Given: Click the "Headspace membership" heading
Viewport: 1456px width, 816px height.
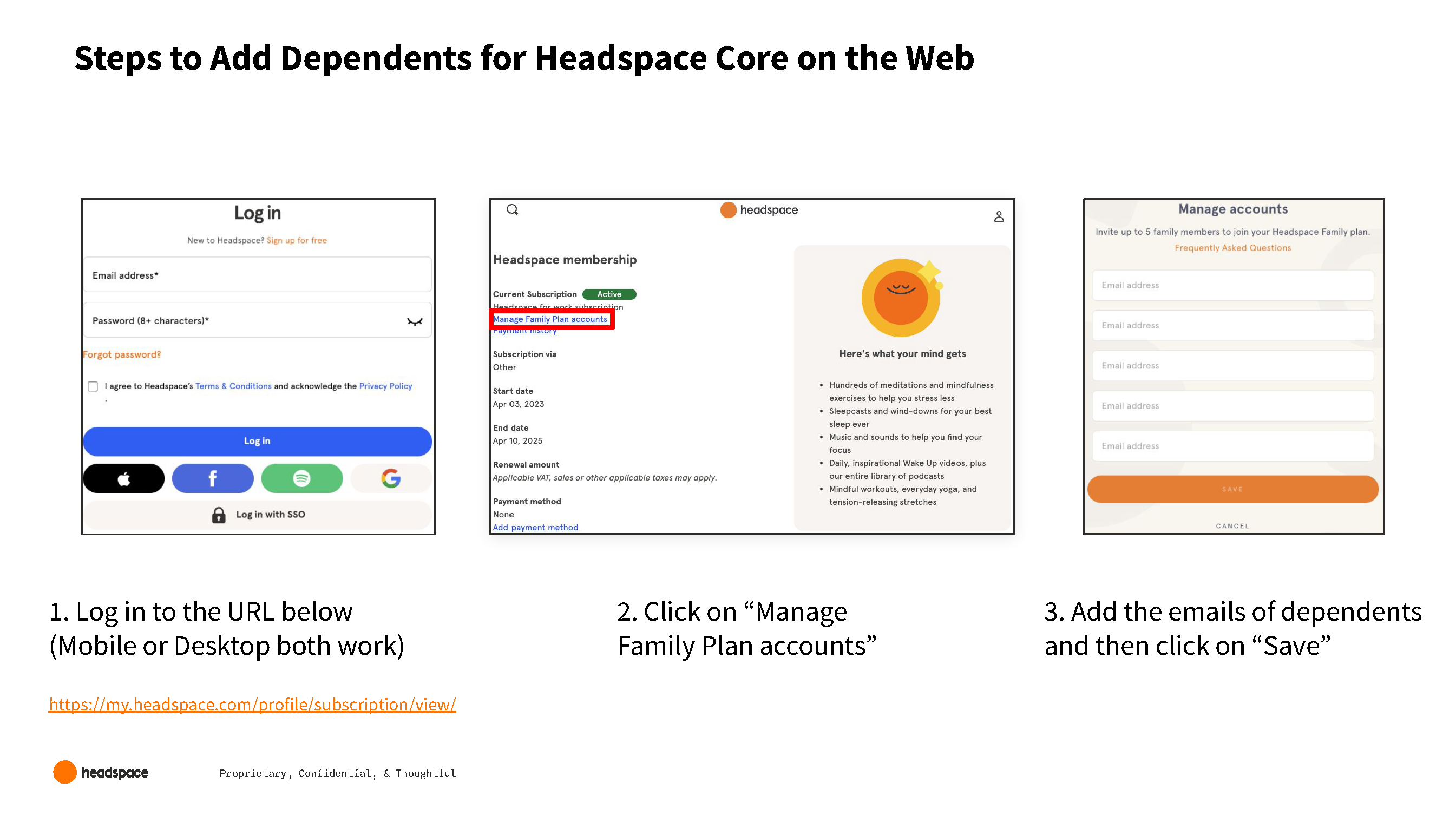Looking at the screenshot, I should 565,260.
